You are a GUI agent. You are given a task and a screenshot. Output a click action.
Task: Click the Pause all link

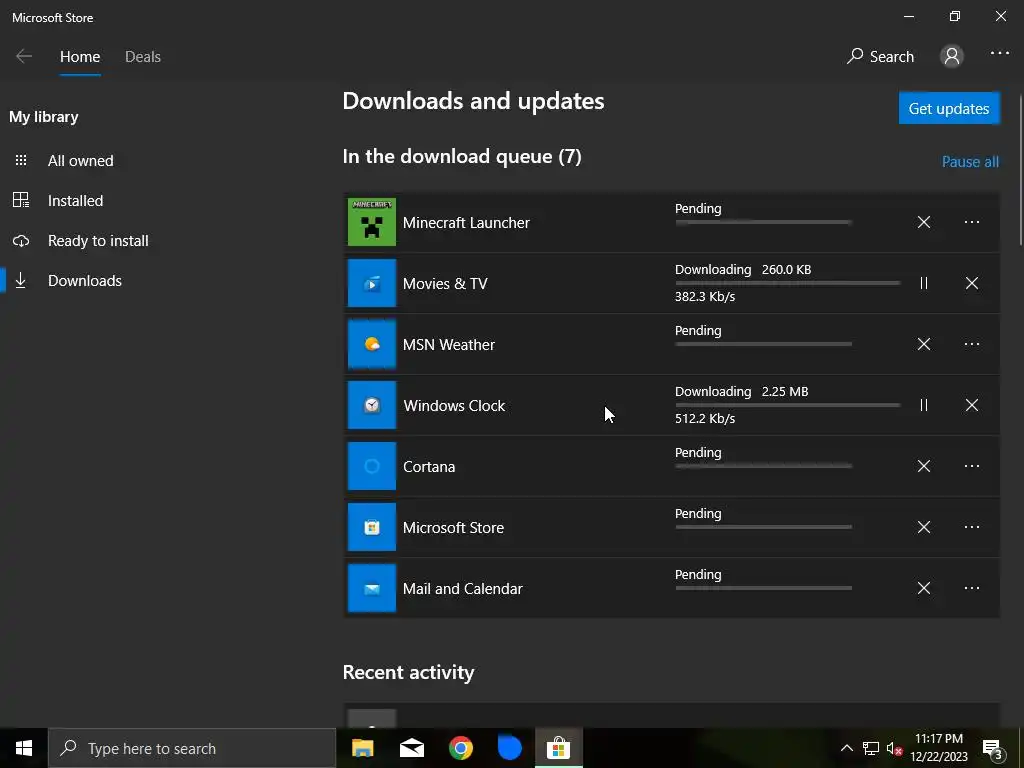click(x=970, y=161)
